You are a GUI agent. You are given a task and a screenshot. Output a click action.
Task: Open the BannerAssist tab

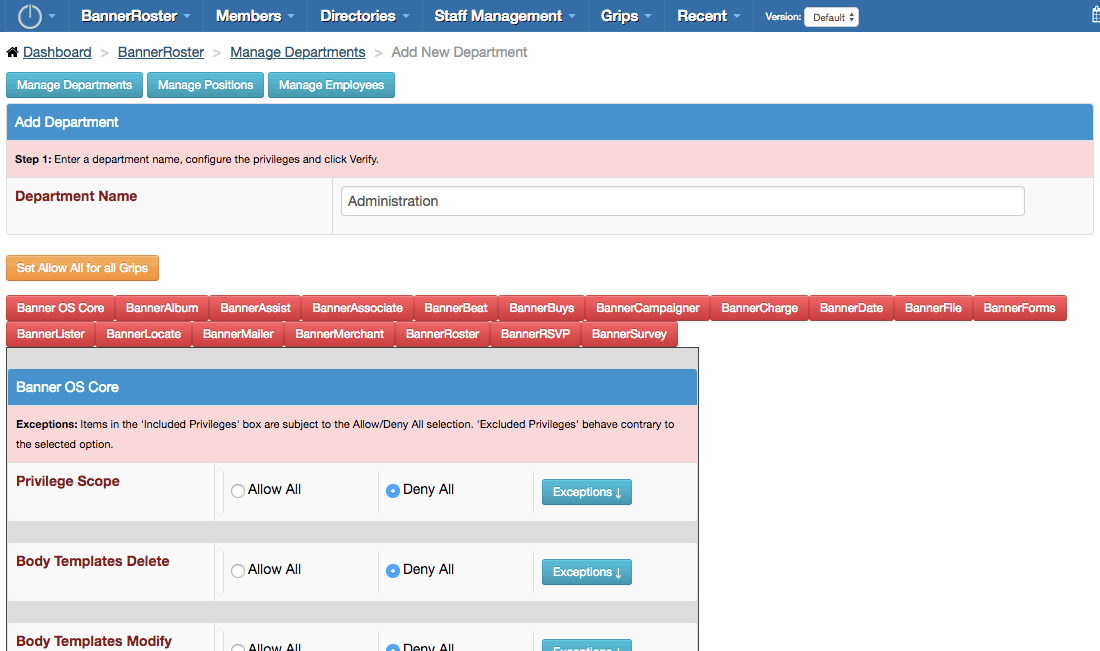[x=255, y=308]
